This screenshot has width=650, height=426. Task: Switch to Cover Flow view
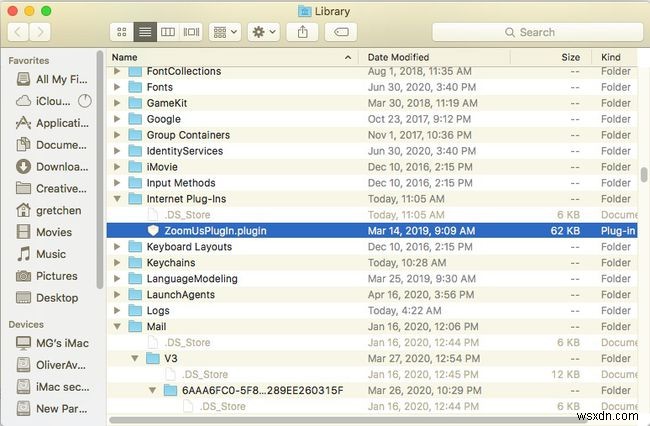point(191,32)
